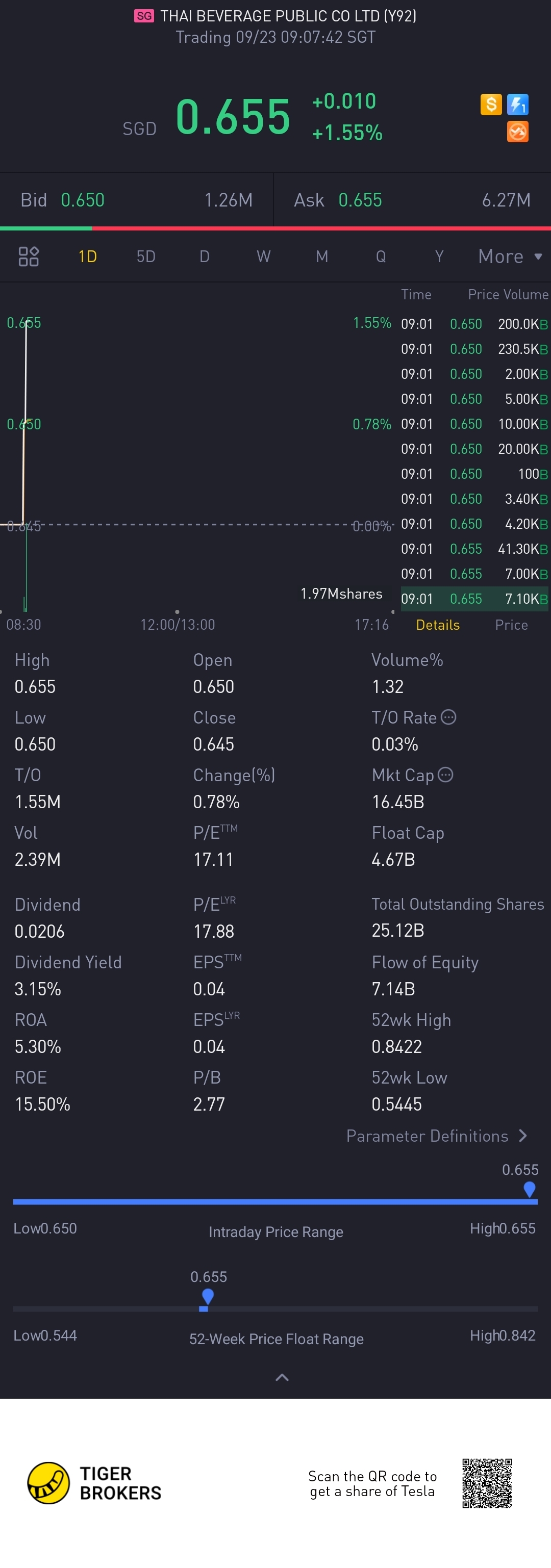Tap the QR code image

(487, 1483)
